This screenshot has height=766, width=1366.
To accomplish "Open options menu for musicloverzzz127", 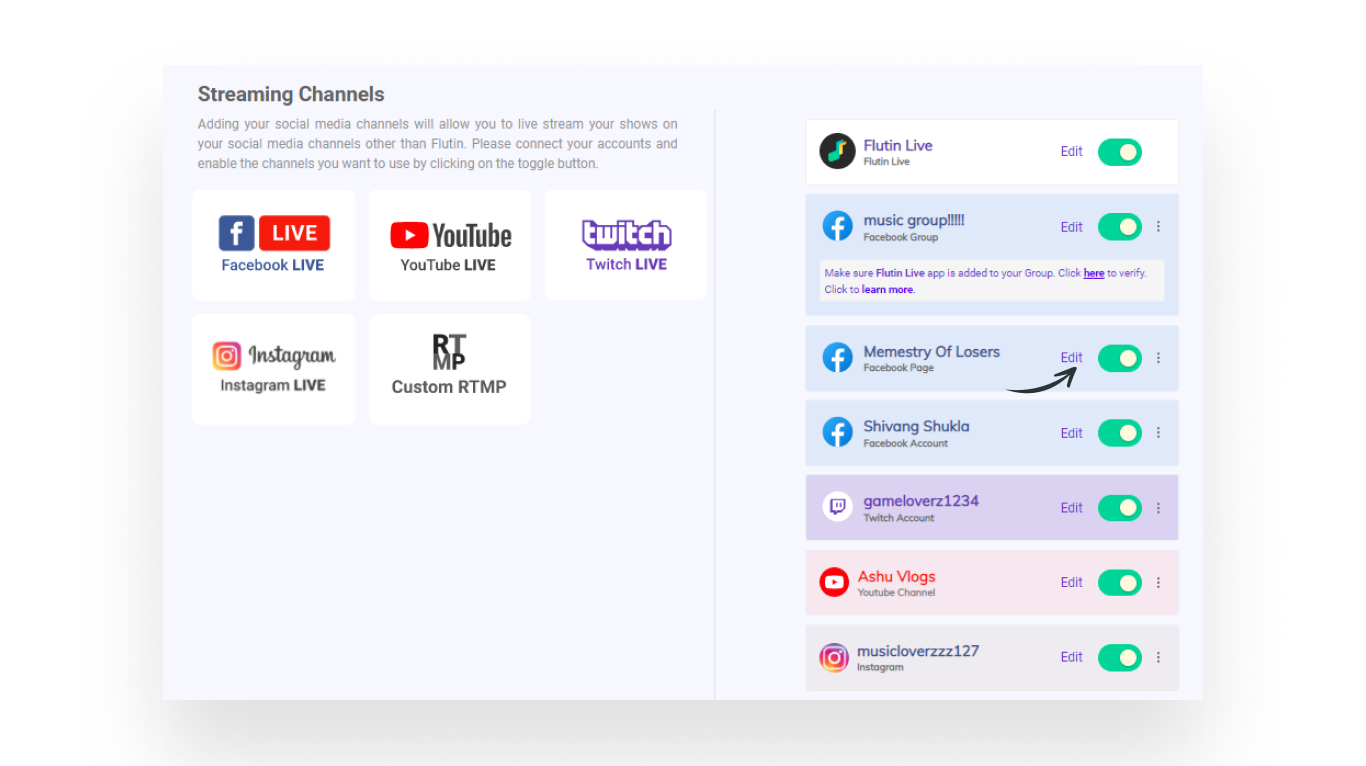I will tap(1159, 657).
